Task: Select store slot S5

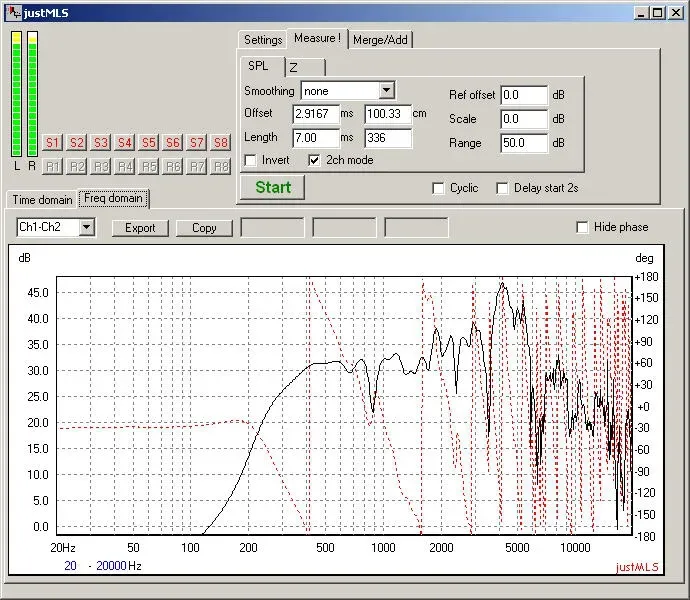Action: (x=149, y=143)
